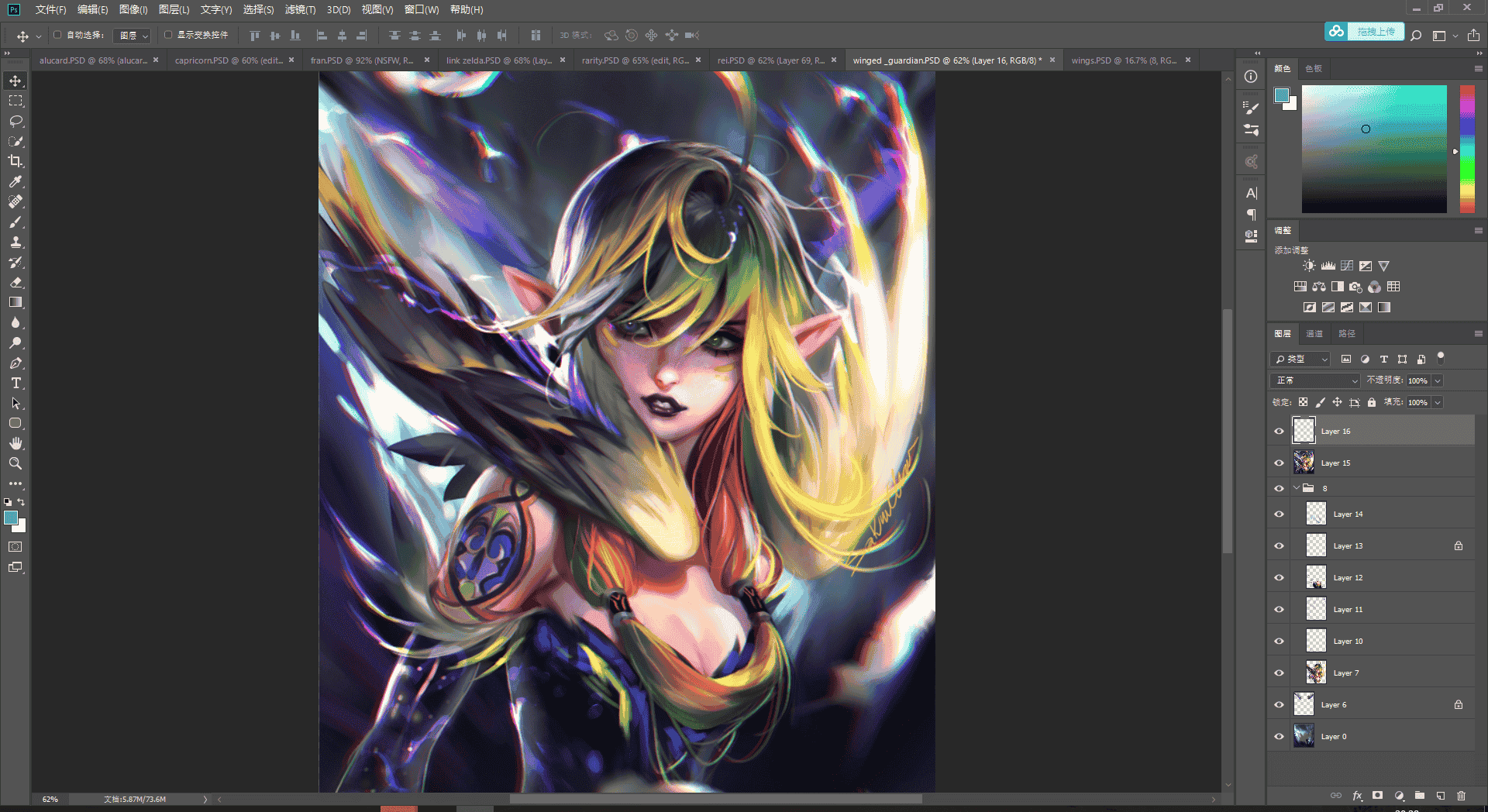
Task: Open the 路径 paths panel tab
Action: (x=1347, y=333)
